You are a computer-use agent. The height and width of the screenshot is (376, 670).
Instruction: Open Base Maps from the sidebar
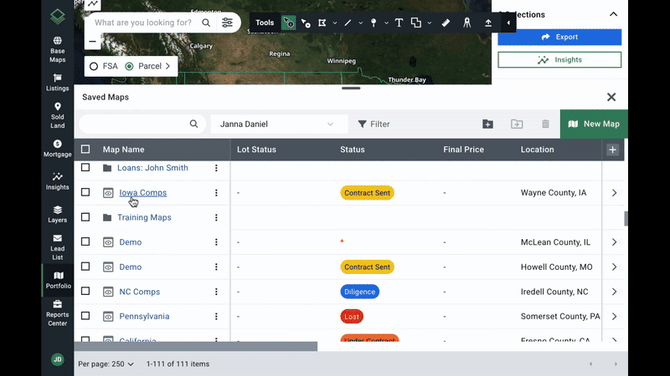pos(57,49)
